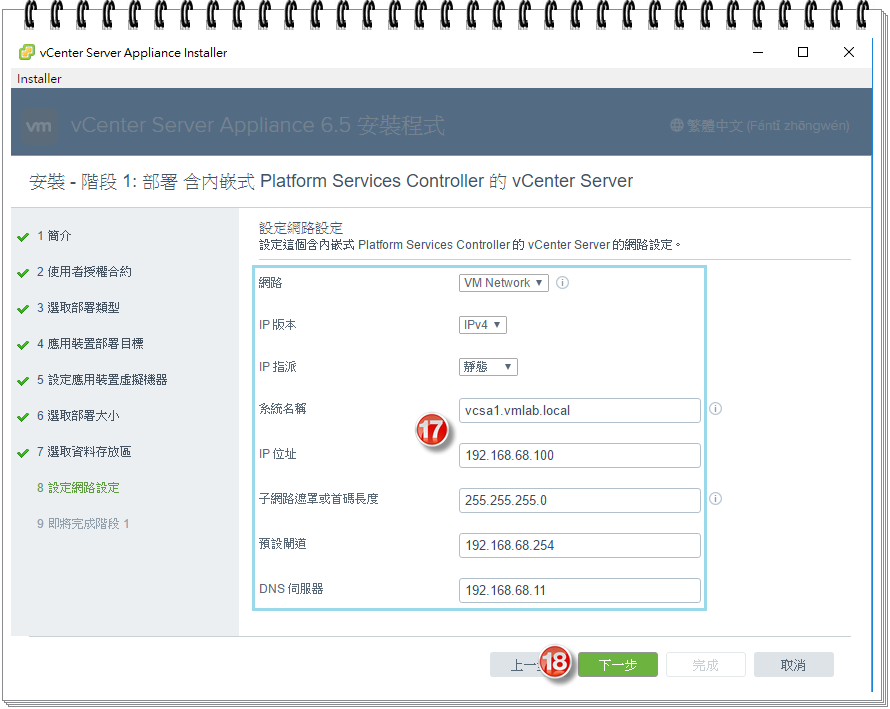Go to step 2 使用者授權合約

(x=84, y=272)
